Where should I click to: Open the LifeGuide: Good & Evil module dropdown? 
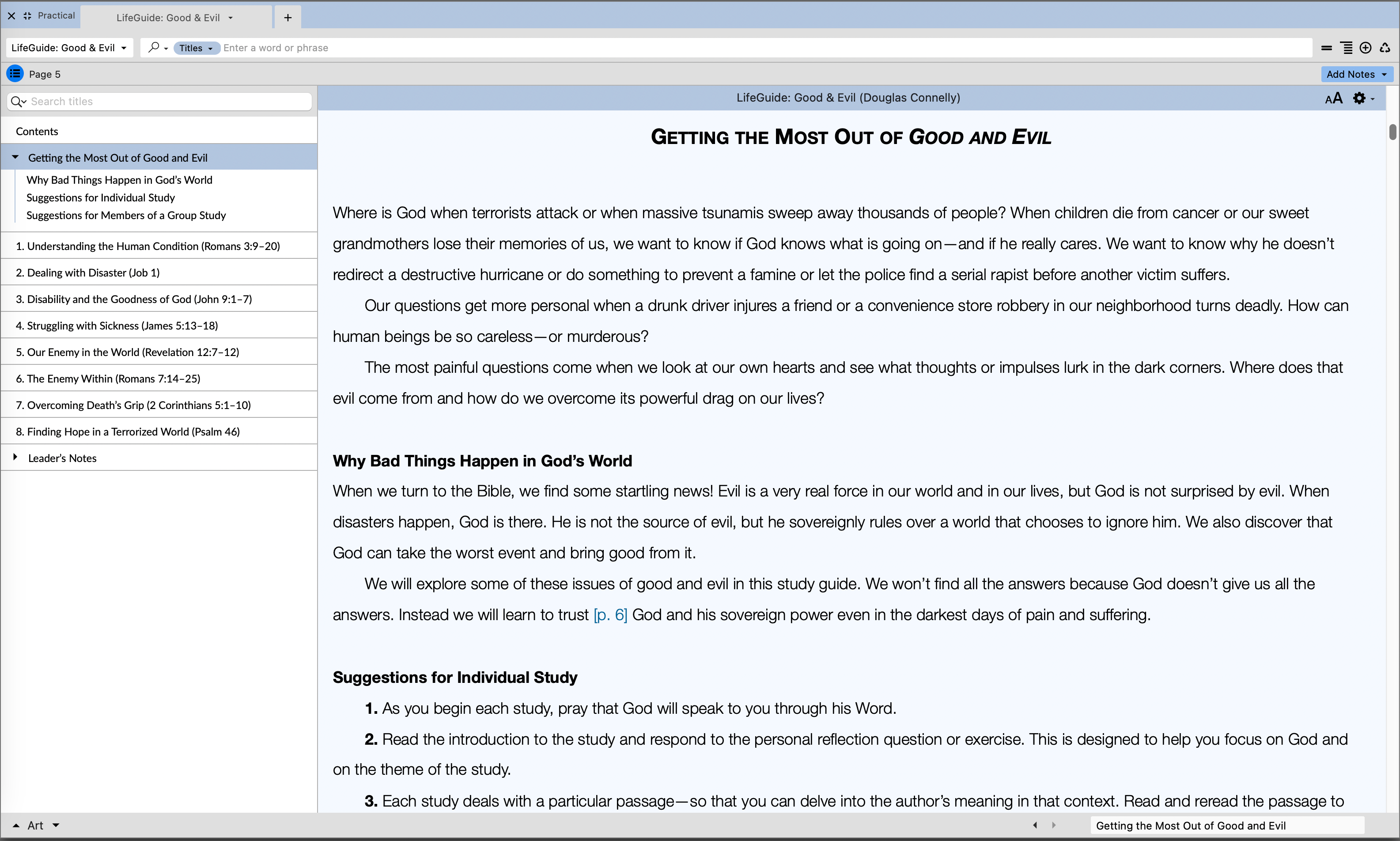pyautogui.click(x=70, y=48)
